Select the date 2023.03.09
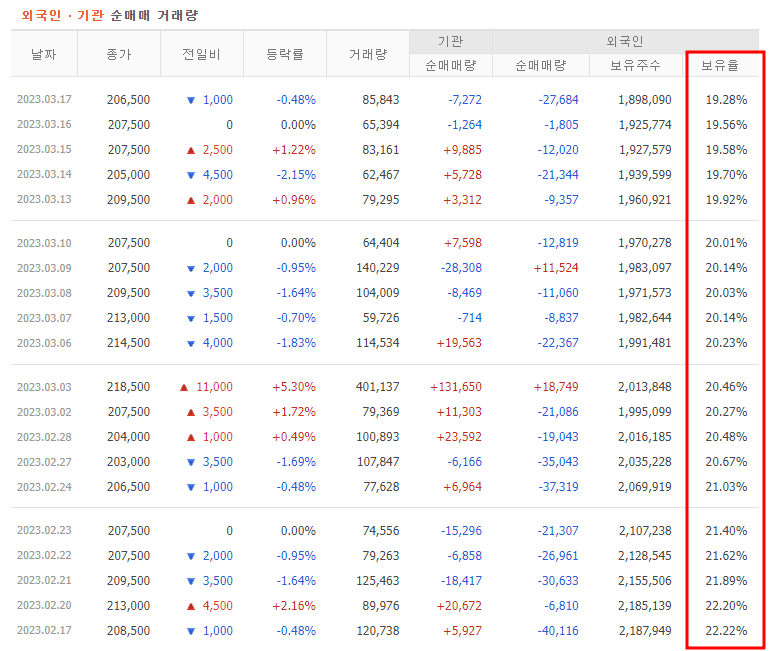This screenshot has height=651, width=770. pos(44,268)
